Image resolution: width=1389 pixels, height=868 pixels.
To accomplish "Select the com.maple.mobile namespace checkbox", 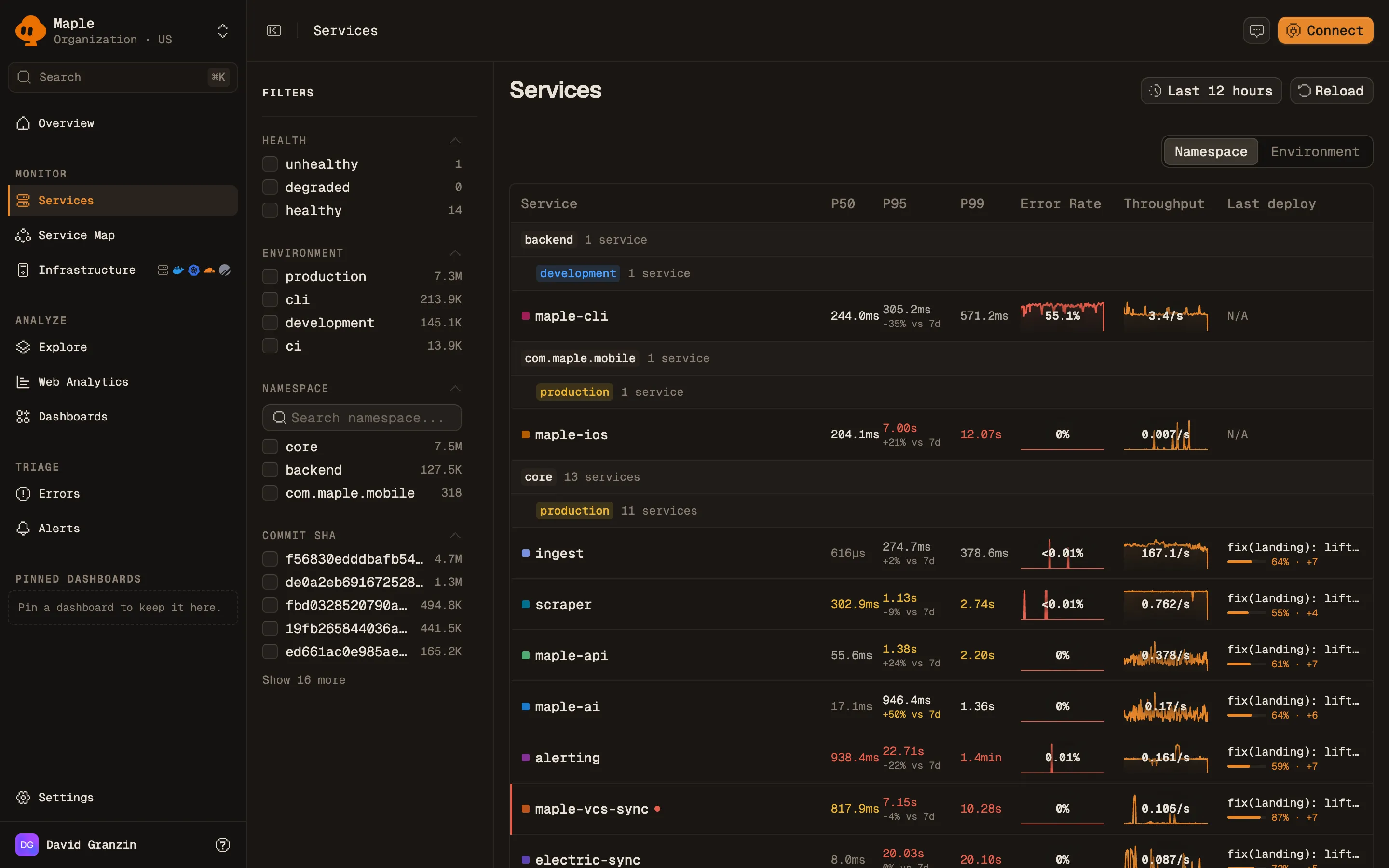I will point(270,493).
